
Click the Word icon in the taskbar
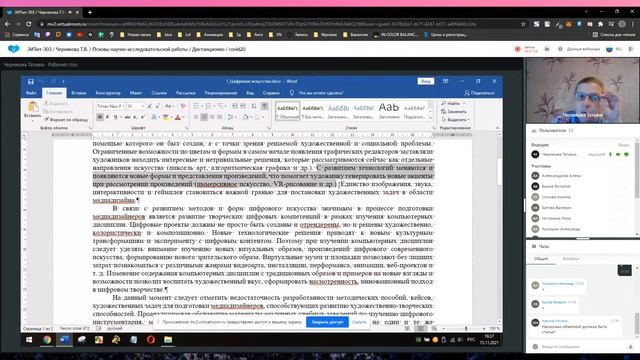coord(64,340)
